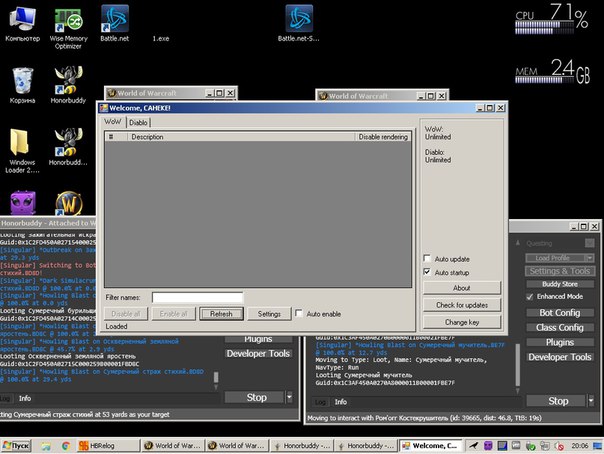
Task: Expand the dropdown arrow next to right Stop button
Action: pos(592,400)
